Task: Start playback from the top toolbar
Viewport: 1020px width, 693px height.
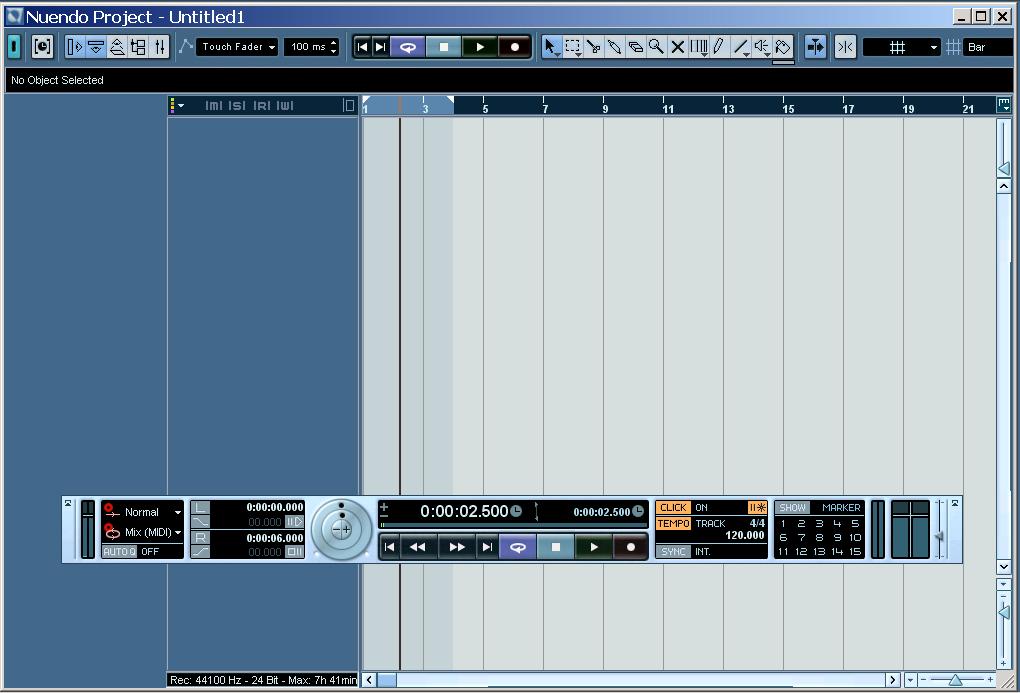Action: point(479,47)
